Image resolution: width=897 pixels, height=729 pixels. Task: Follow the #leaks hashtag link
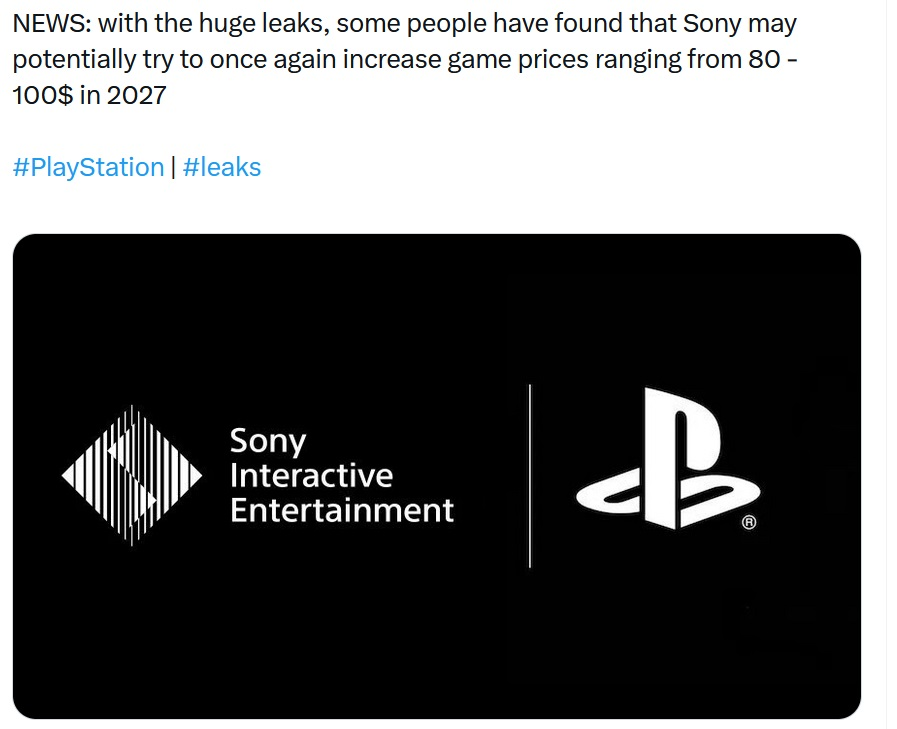222,168
